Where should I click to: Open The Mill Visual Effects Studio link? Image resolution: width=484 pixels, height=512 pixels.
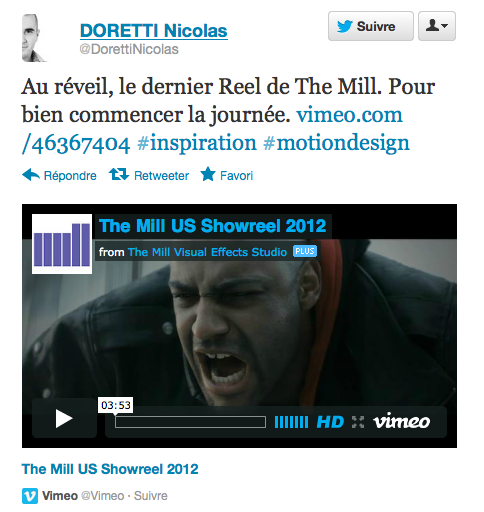[207, 252]
